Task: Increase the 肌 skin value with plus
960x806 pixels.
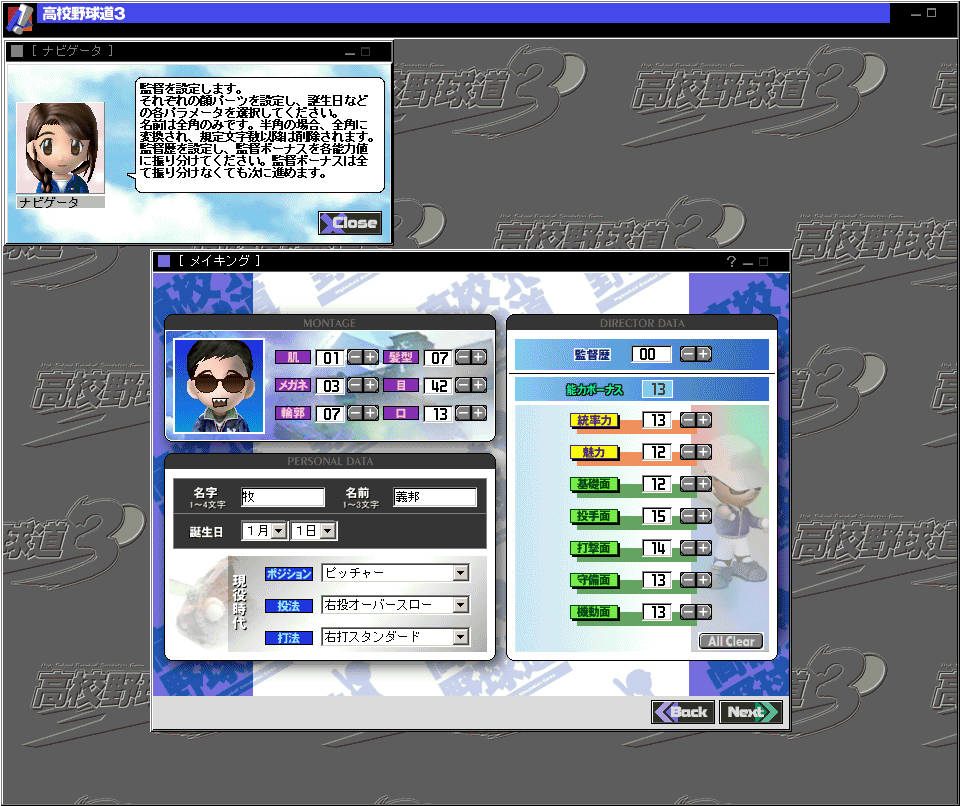Action: click(x=371, y=357)
